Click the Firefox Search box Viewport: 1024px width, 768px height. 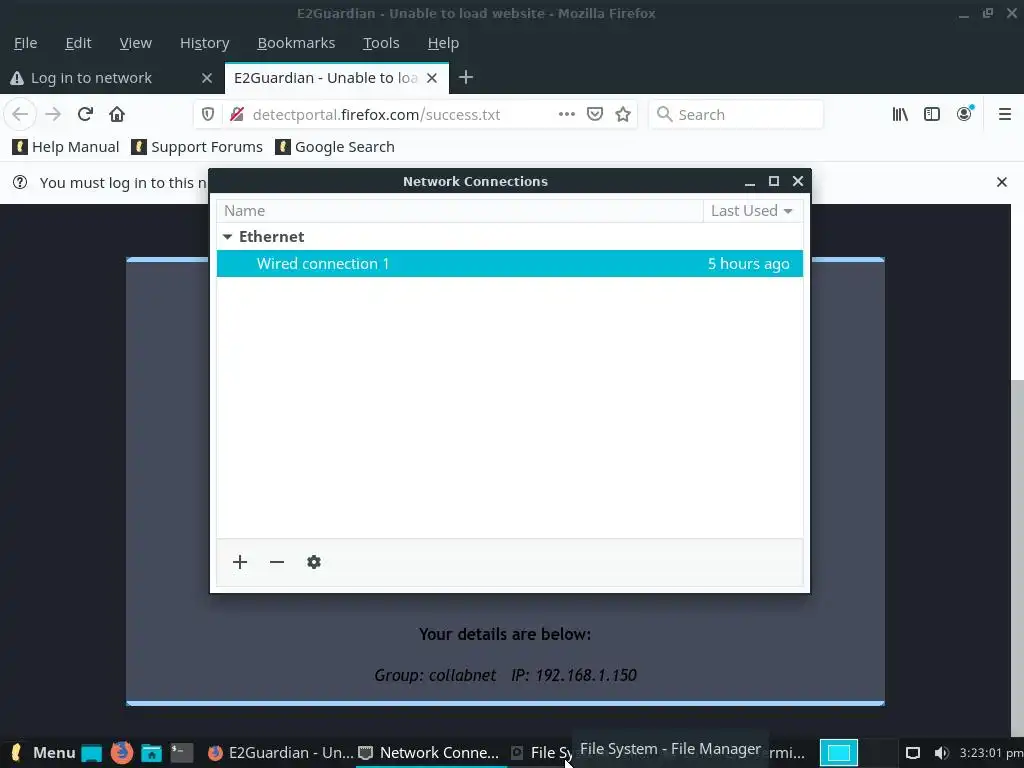pos(736,114)
